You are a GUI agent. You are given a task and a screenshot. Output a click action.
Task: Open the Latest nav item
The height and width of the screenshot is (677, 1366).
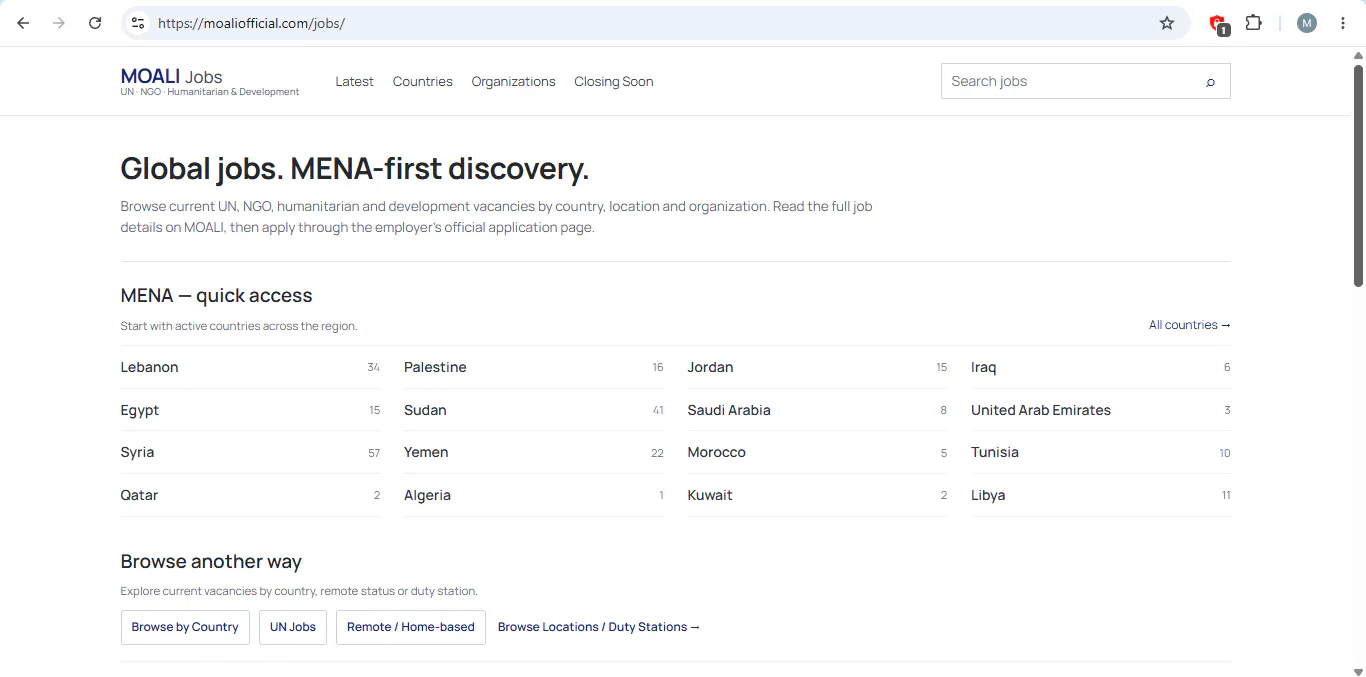(354, 82)
